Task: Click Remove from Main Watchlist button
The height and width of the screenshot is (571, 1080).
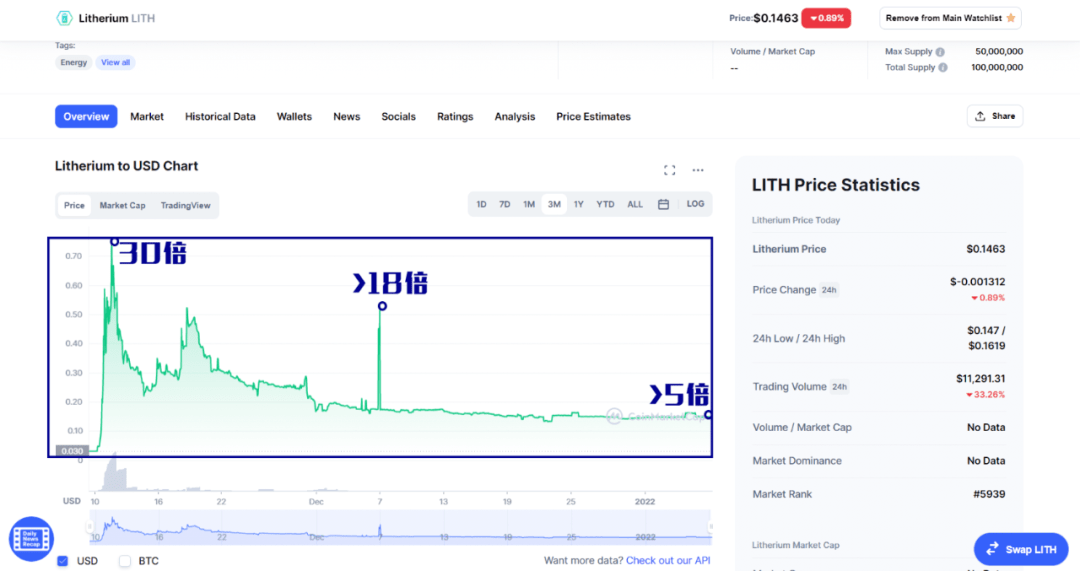Action: 950,18
